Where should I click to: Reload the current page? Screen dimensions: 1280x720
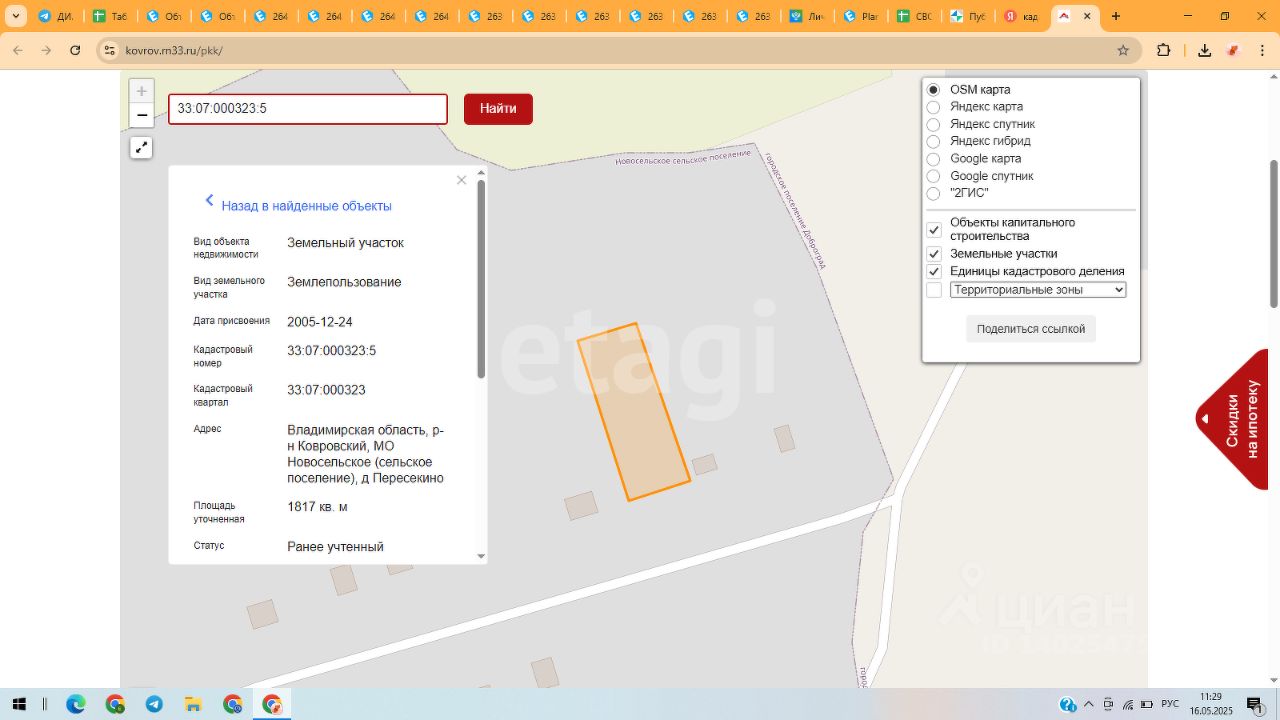(x=75, y=50)
